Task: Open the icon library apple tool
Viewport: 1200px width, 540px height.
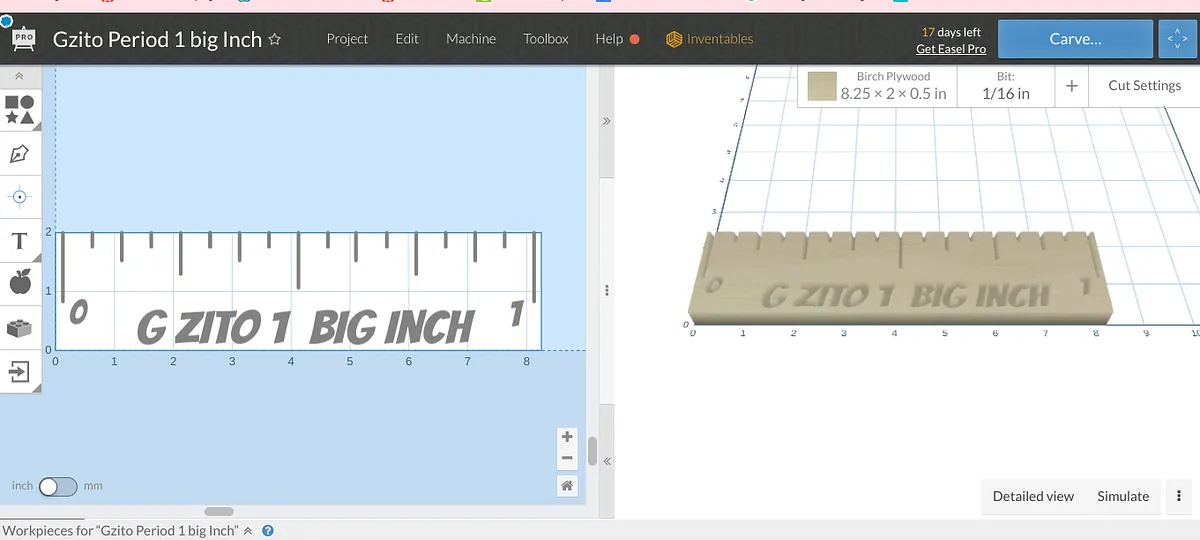Action: pos(20,284)
